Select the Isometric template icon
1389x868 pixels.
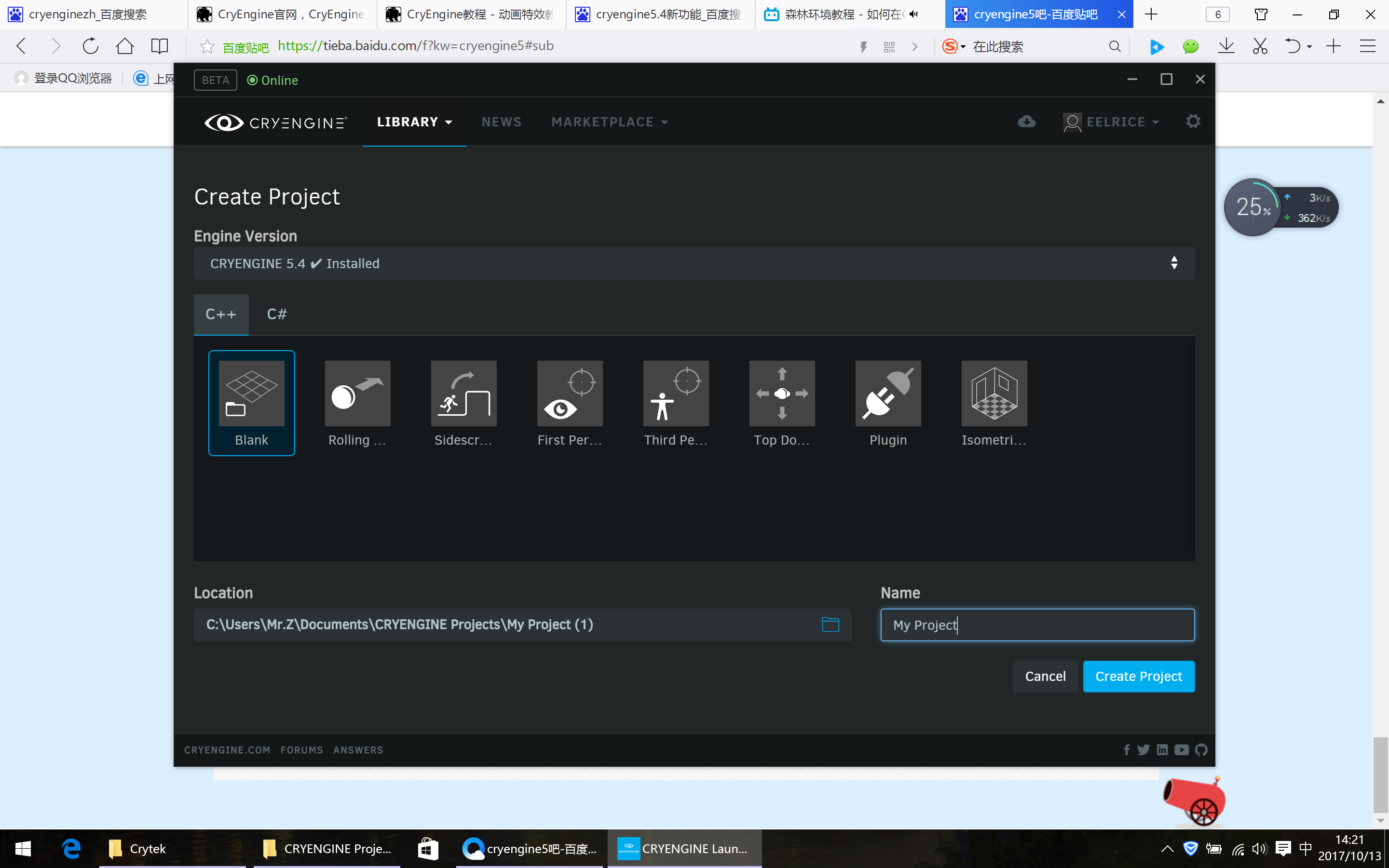pyautogui.click(x=994, y=394)
